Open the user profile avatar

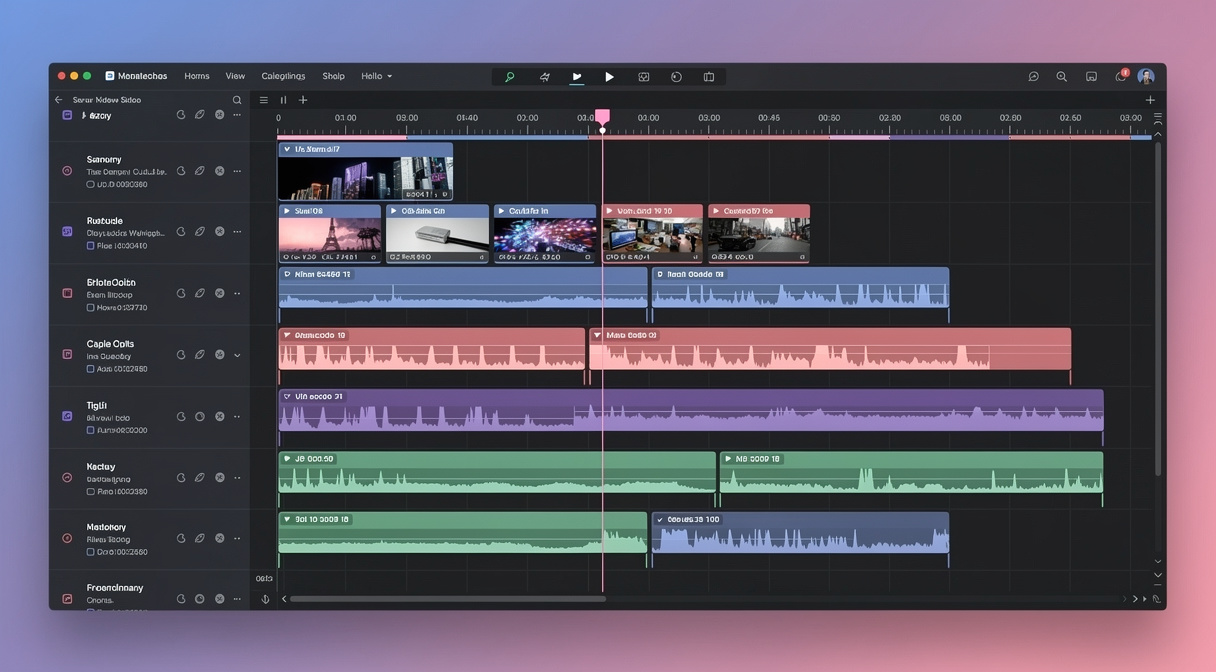[1146, 76]
